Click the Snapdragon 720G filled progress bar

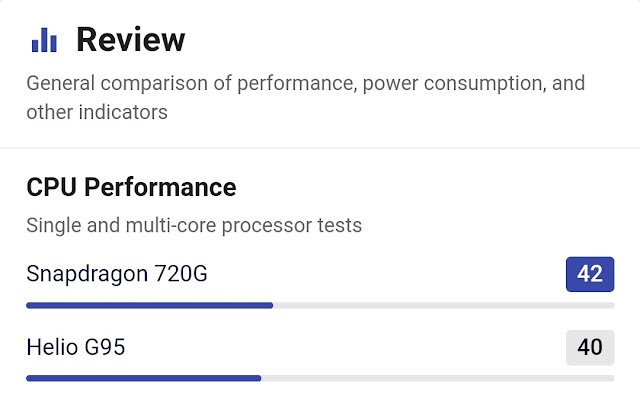click(149, 305)
